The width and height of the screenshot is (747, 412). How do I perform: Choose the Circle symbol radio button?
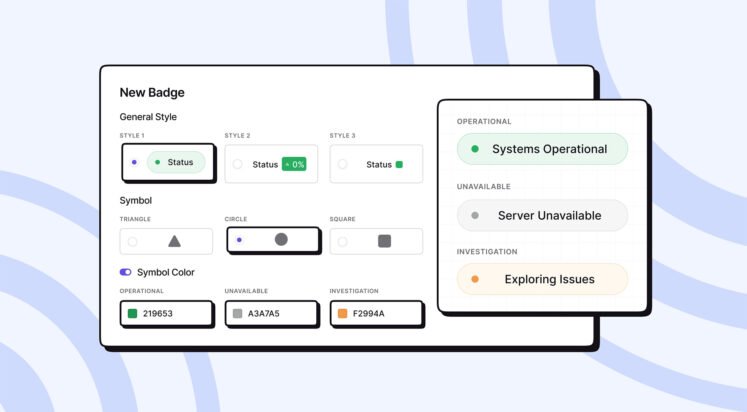click(x=239, y=240)
